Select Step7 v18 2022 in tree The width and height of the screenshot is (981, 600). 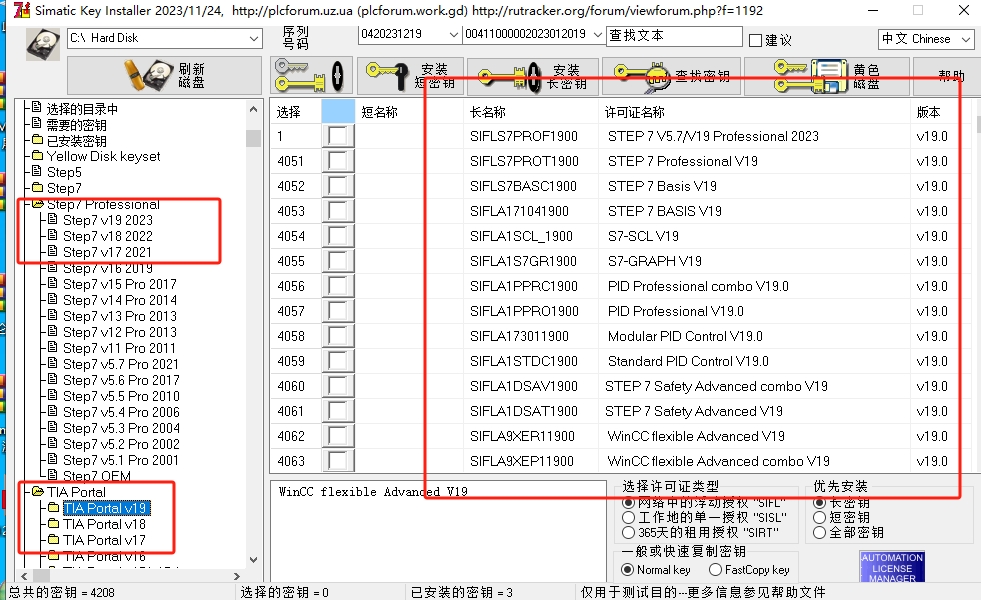click(107, 236)
